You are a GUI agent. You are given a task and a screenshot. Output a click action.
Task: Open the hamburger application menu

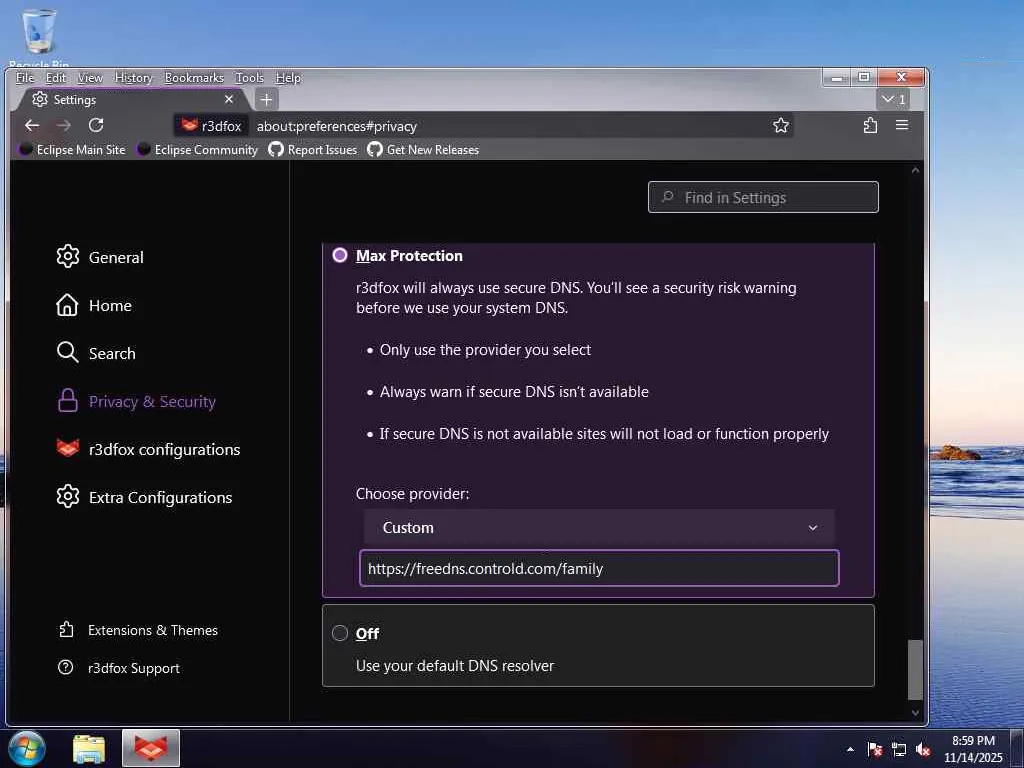tap(902, 125)
